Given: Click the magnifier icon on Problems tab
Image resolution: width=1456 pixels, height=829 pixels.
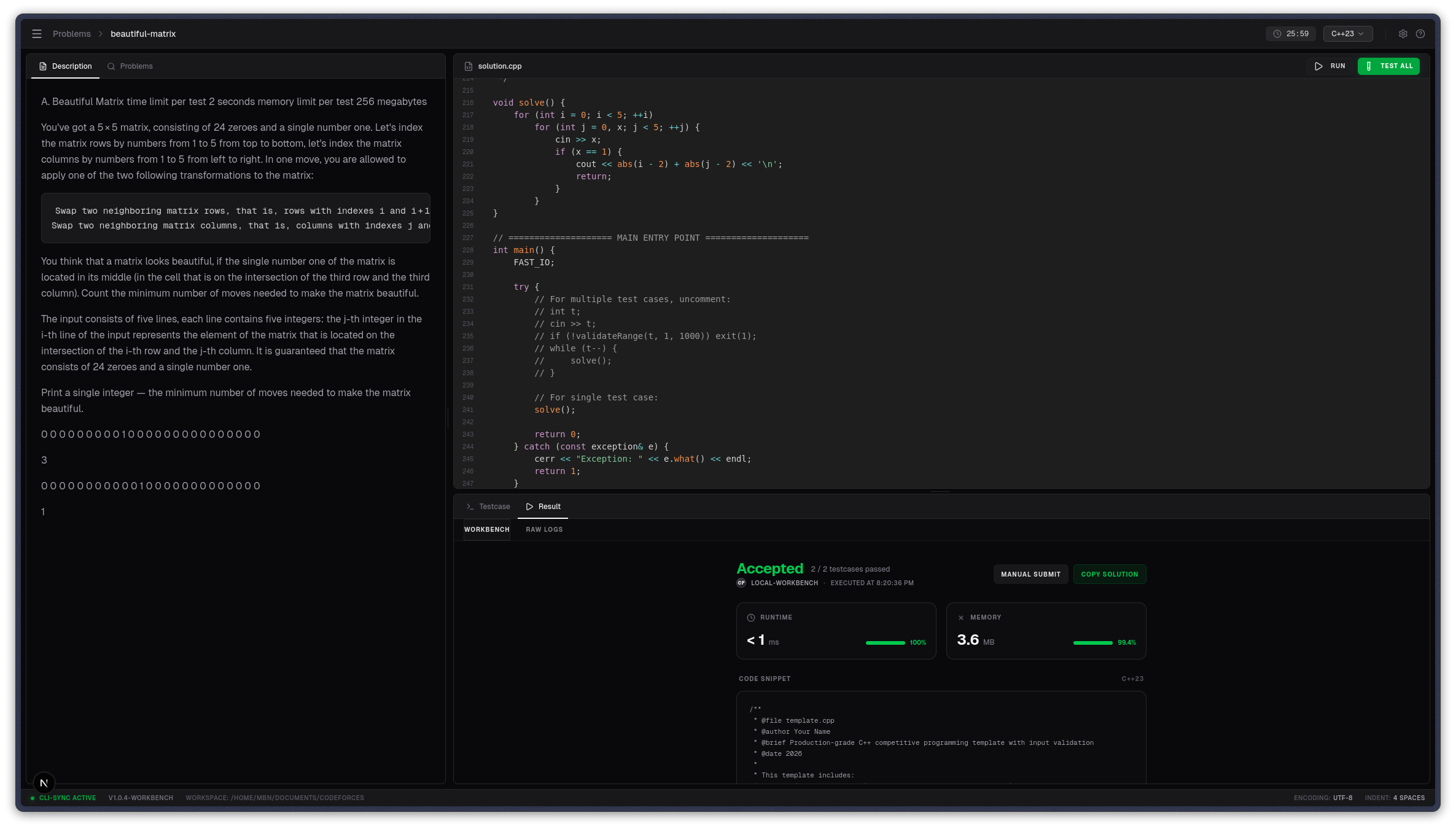Looking at the screenshot, I should coord(111,66).
